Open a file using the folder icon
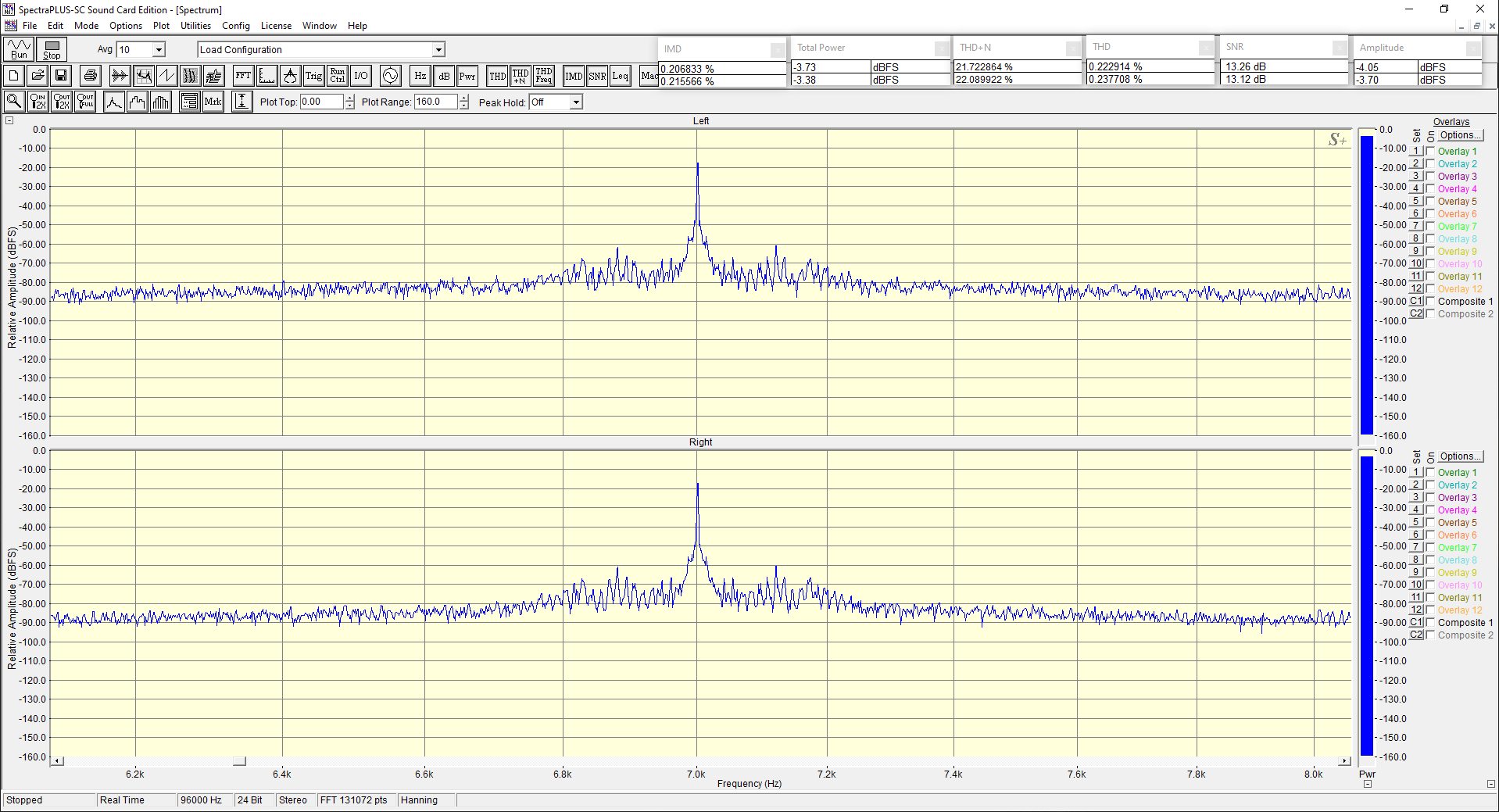The height and width of the screenshot is (812, 1499). [x=38, y=76]
